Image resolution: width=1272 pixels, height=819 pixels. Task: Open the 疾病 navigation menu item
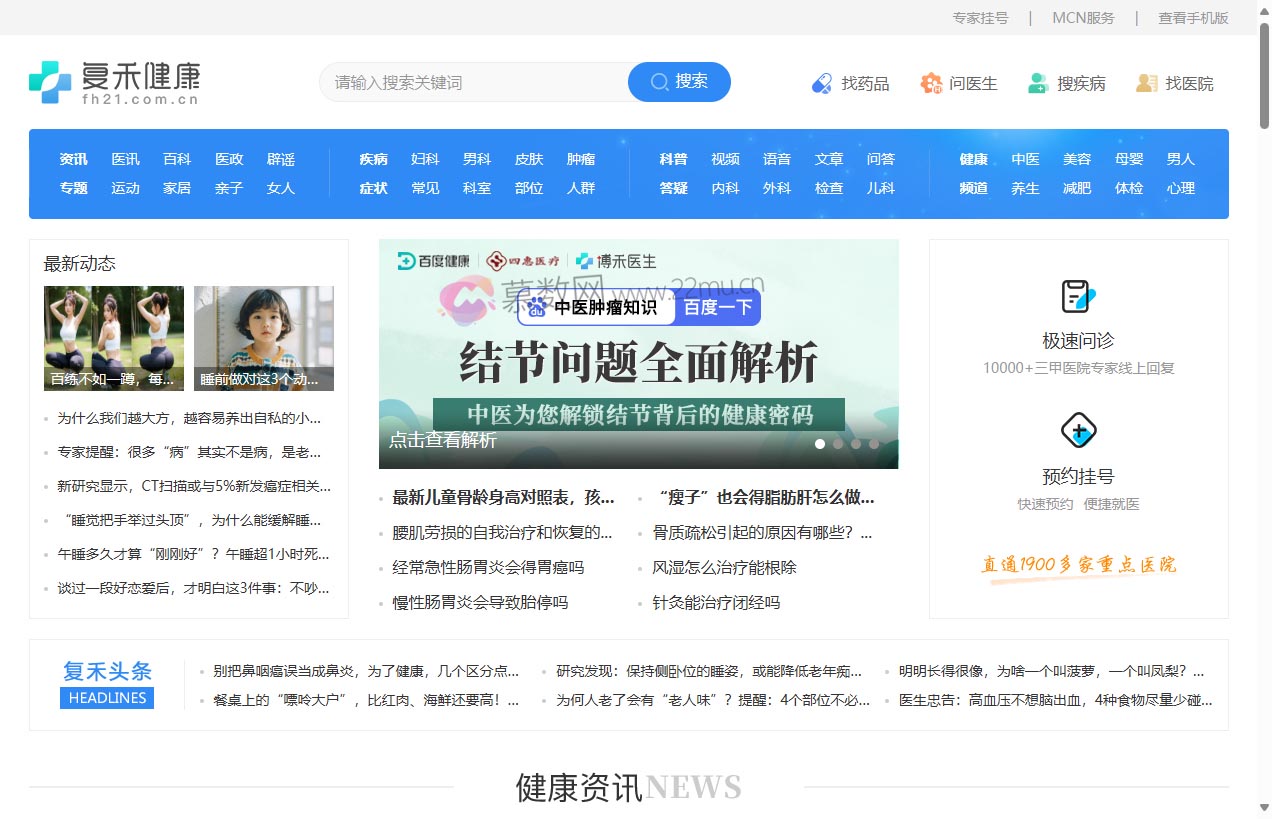pyautogui.click(x=373, y=159)
